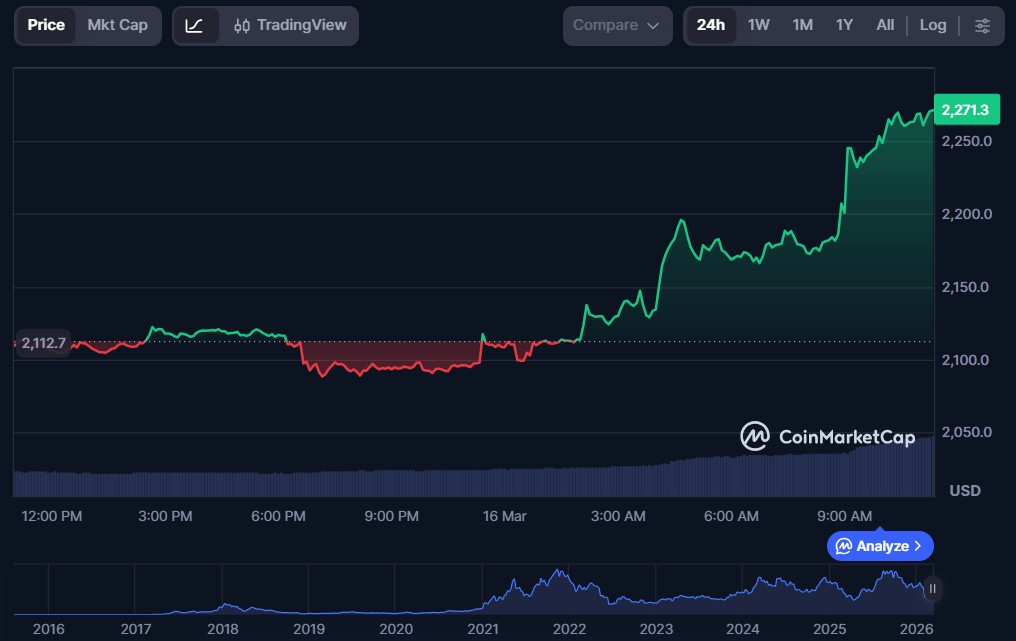Choose the 1M time range

[x=802, y=25]
